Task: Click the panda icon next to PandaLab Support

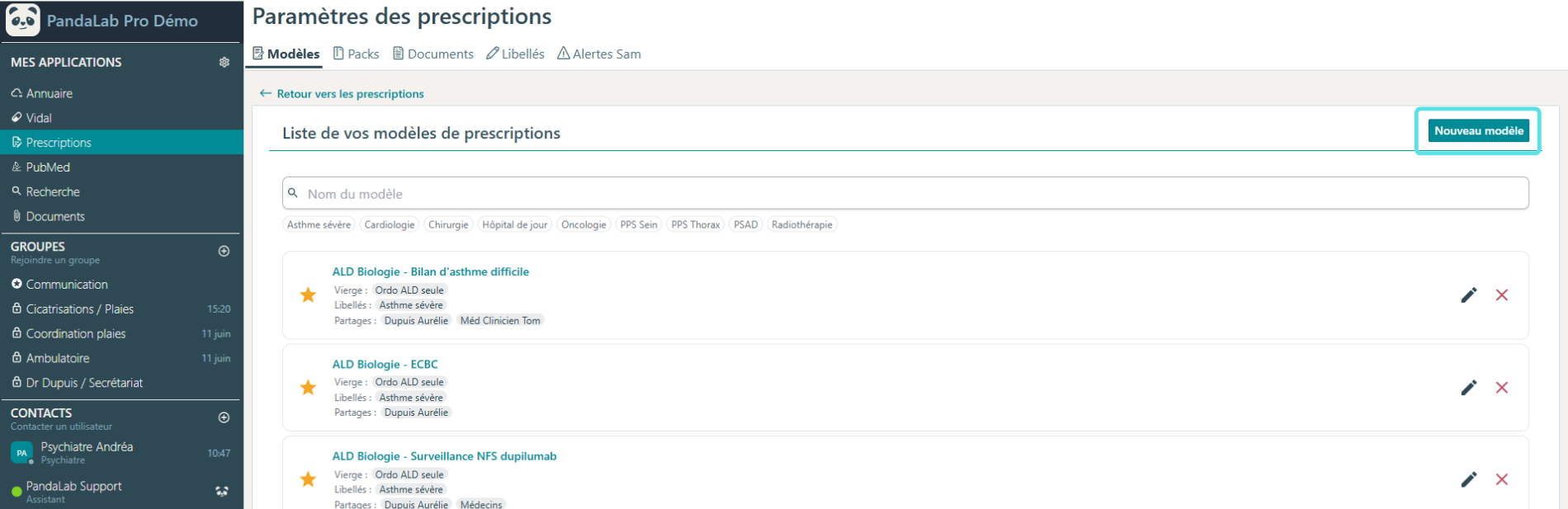Action: [222, 491]
